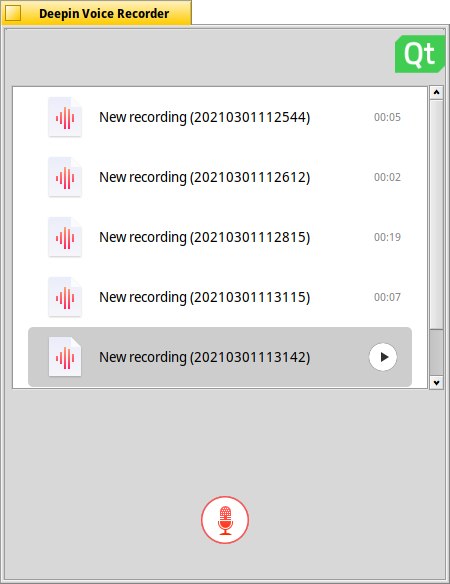The image size is (450, 584).
Task: Click the 00:05 duration label
Action: pos(387,117)
